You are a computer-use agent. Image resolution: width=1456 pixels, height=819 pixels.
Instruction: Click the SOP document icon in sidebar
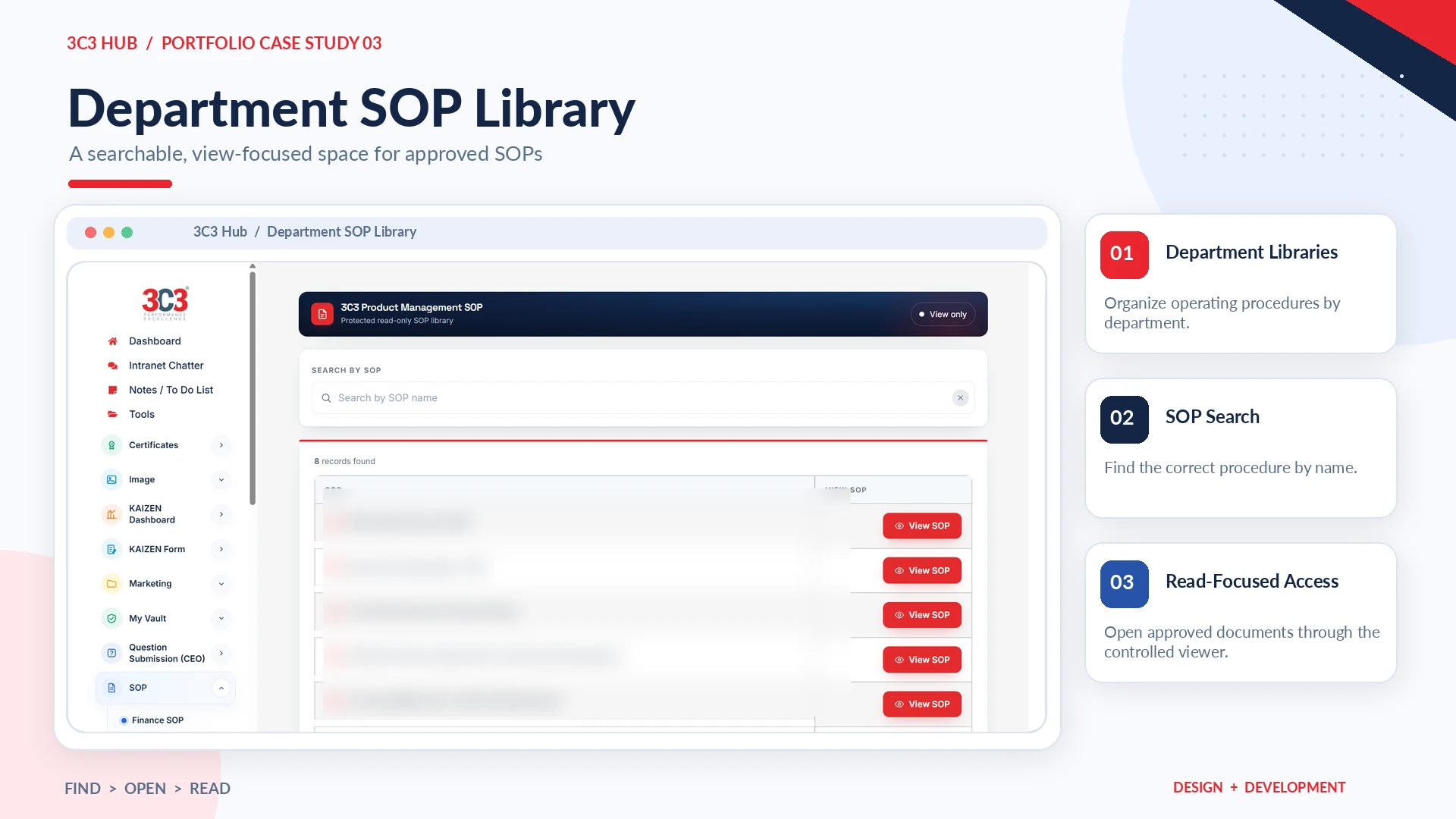111,688
